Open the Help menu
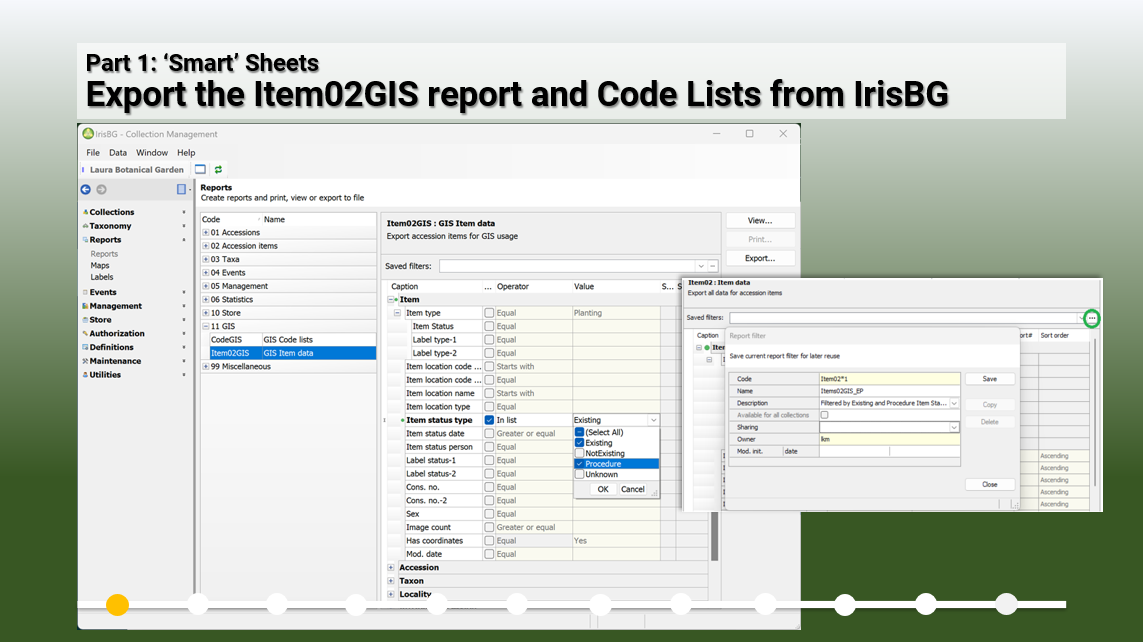Screen dimensions: 1143x642 click(185, 152)
